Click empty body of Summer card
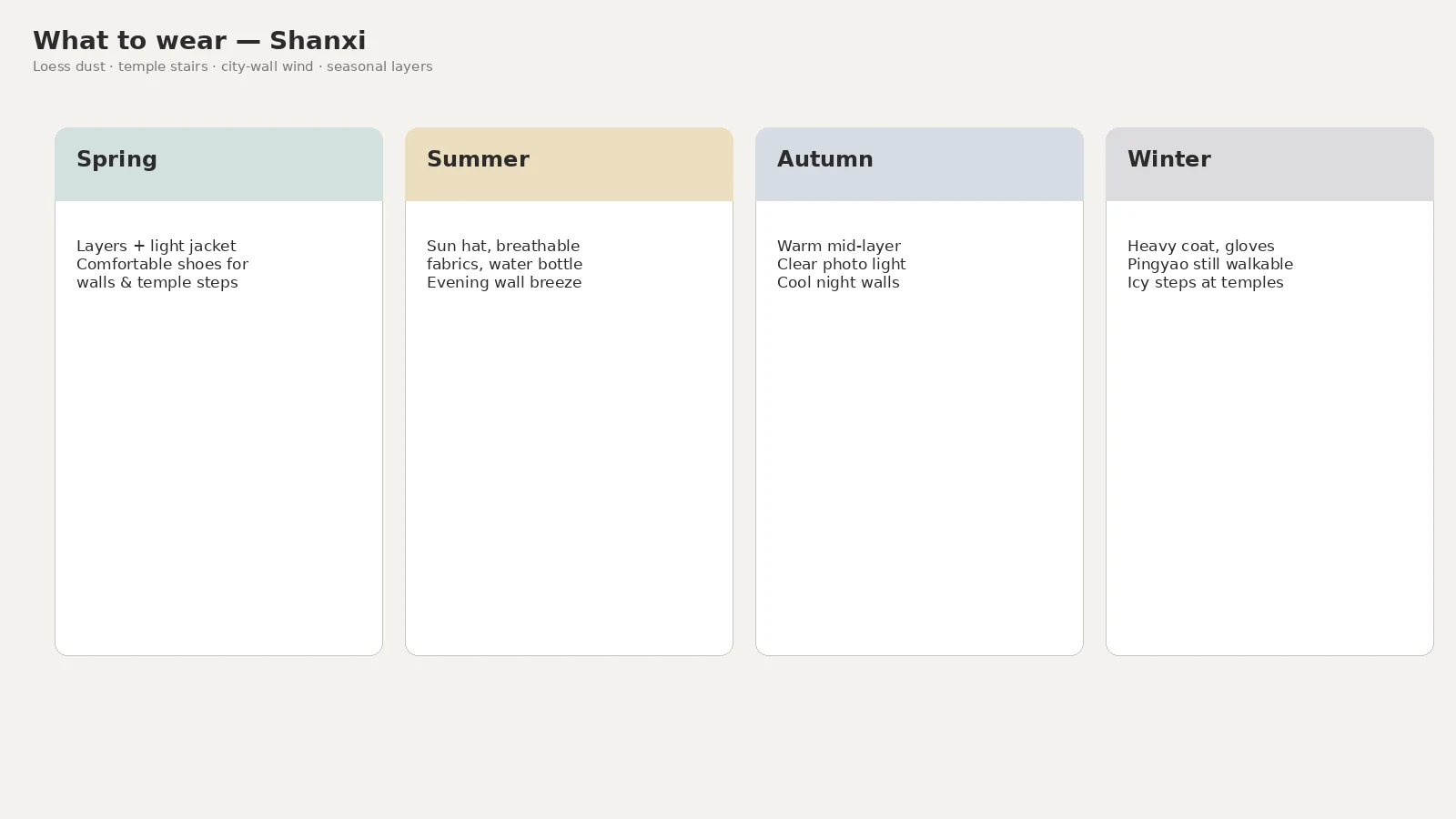The image size is (1456, 819). [x=569, y=473]
